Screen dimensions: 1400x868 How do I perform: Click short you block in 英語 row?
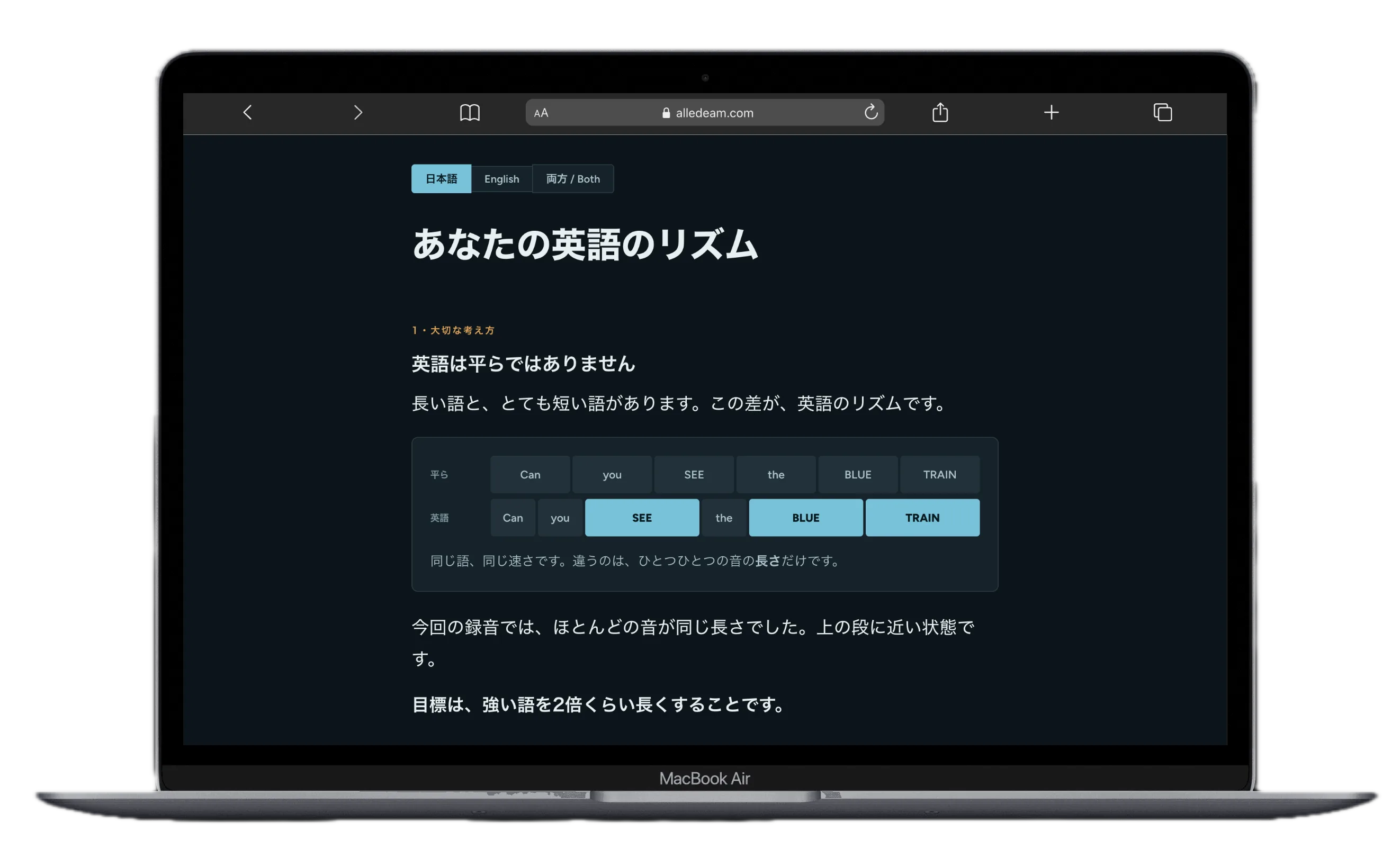[x=560, y=517]
